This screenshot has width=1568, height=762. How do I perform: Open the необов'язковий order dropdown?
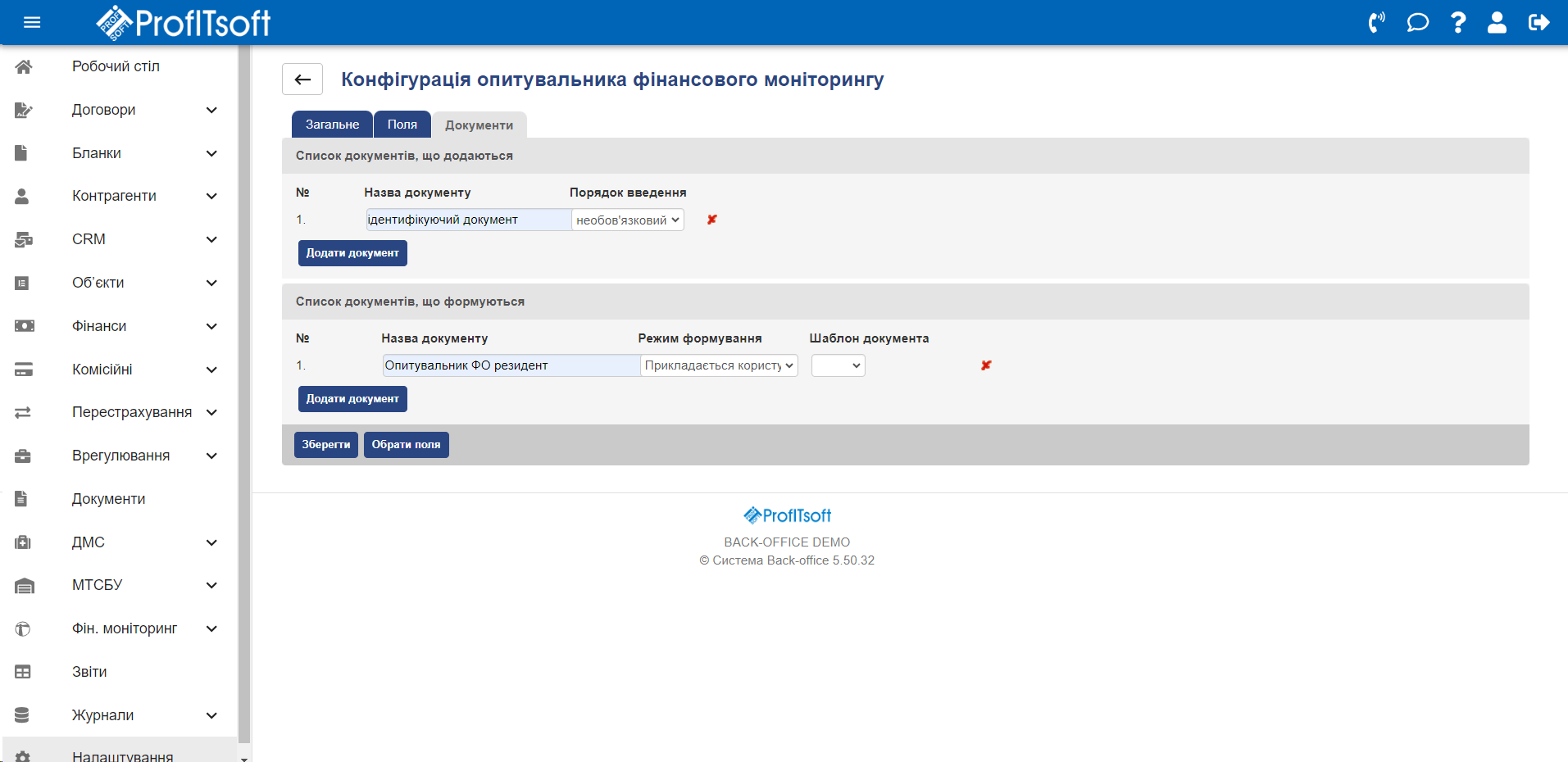628,220
